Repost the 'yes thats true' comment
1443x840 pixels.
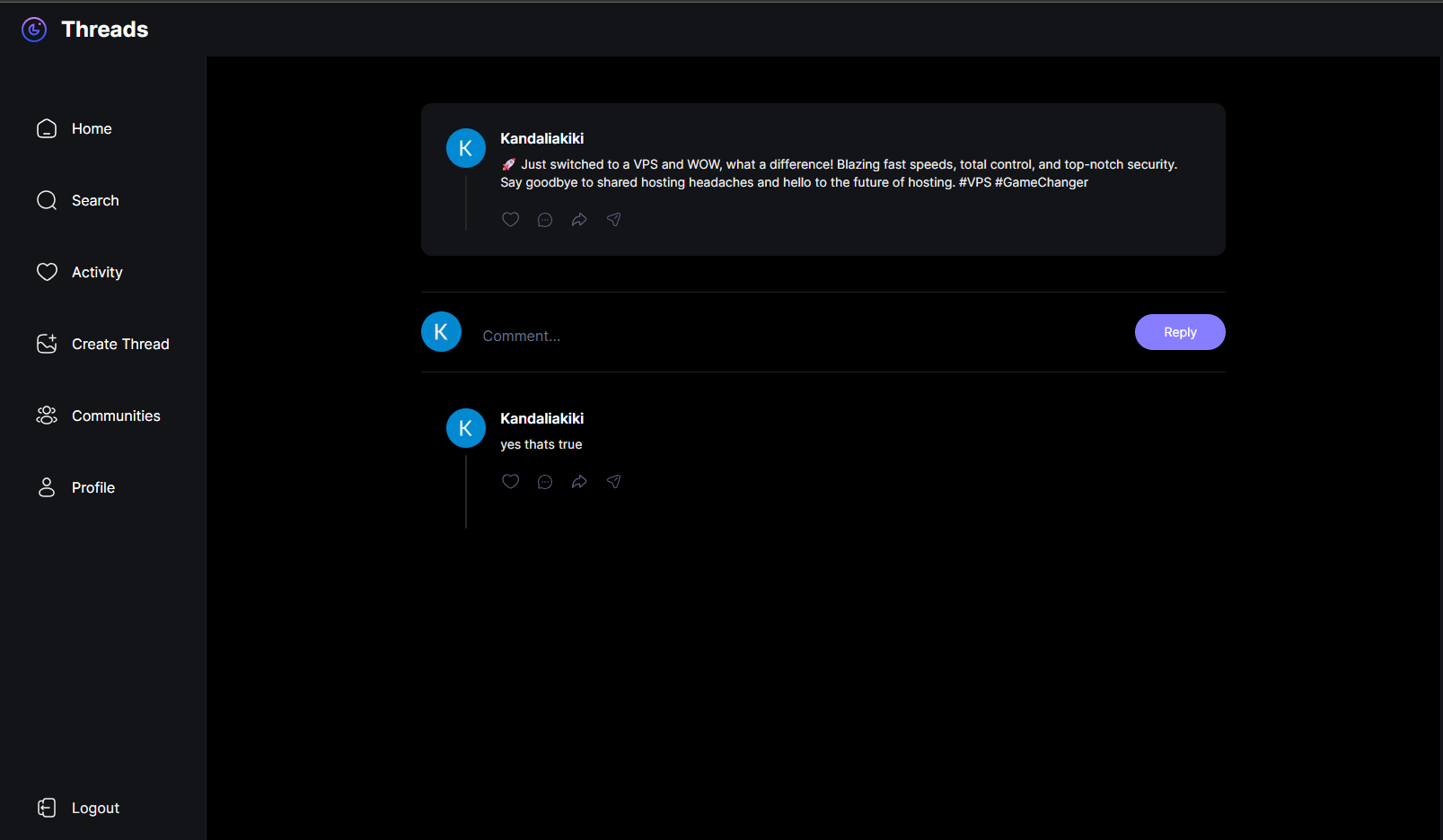(579, 481)
